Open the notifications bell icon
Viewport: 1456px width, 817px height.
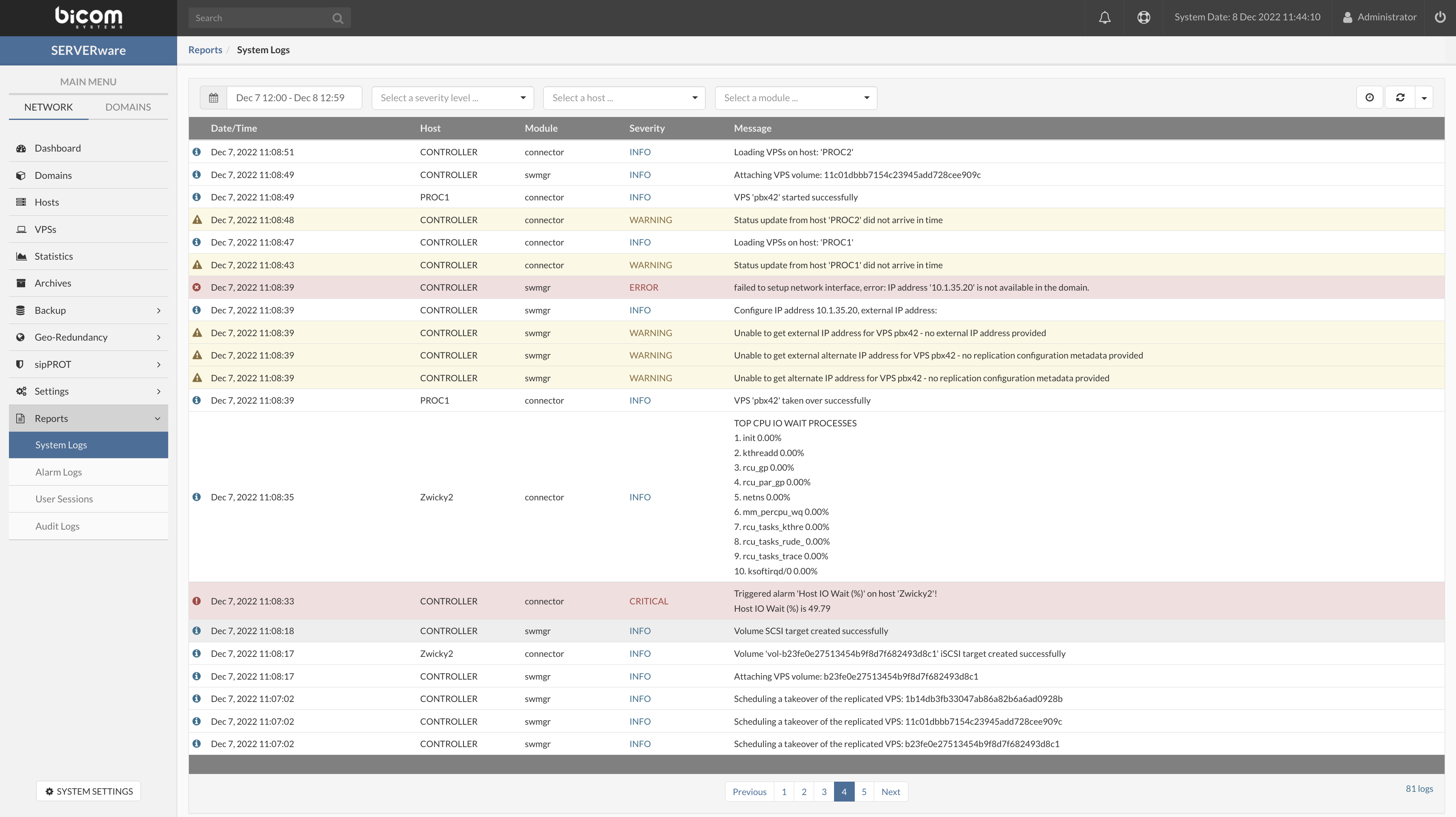coord(1105,17)
